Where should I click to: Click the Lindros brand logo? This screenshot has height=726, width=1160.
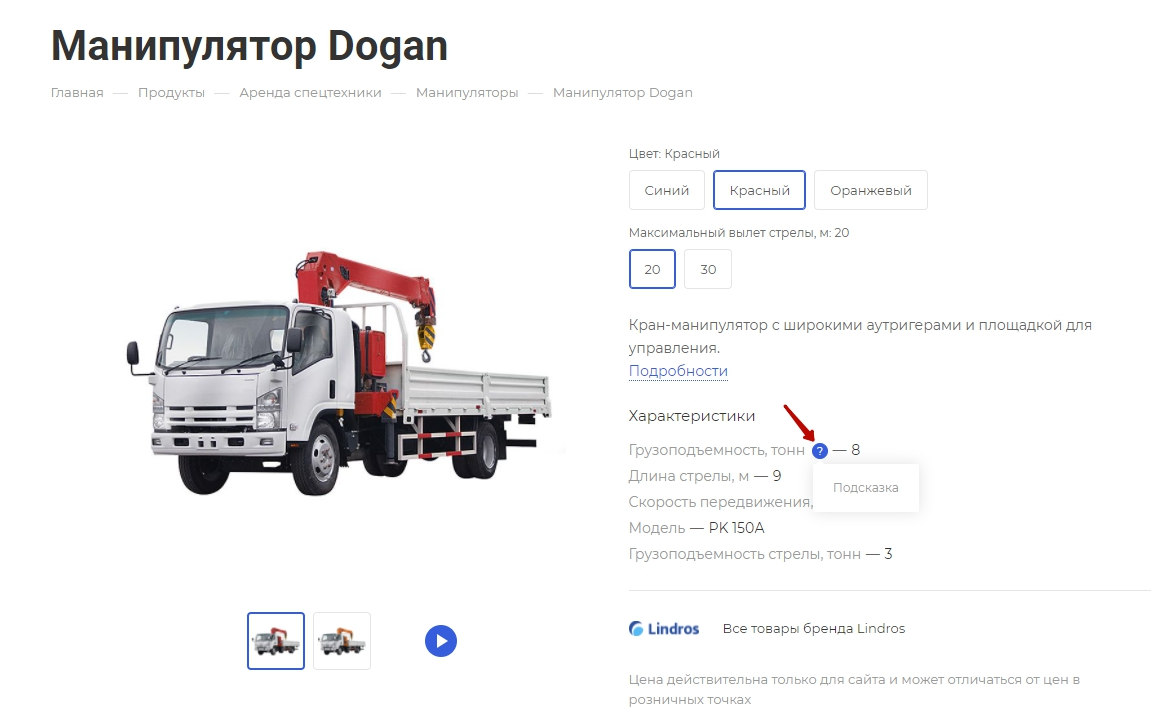coord(664,628)
